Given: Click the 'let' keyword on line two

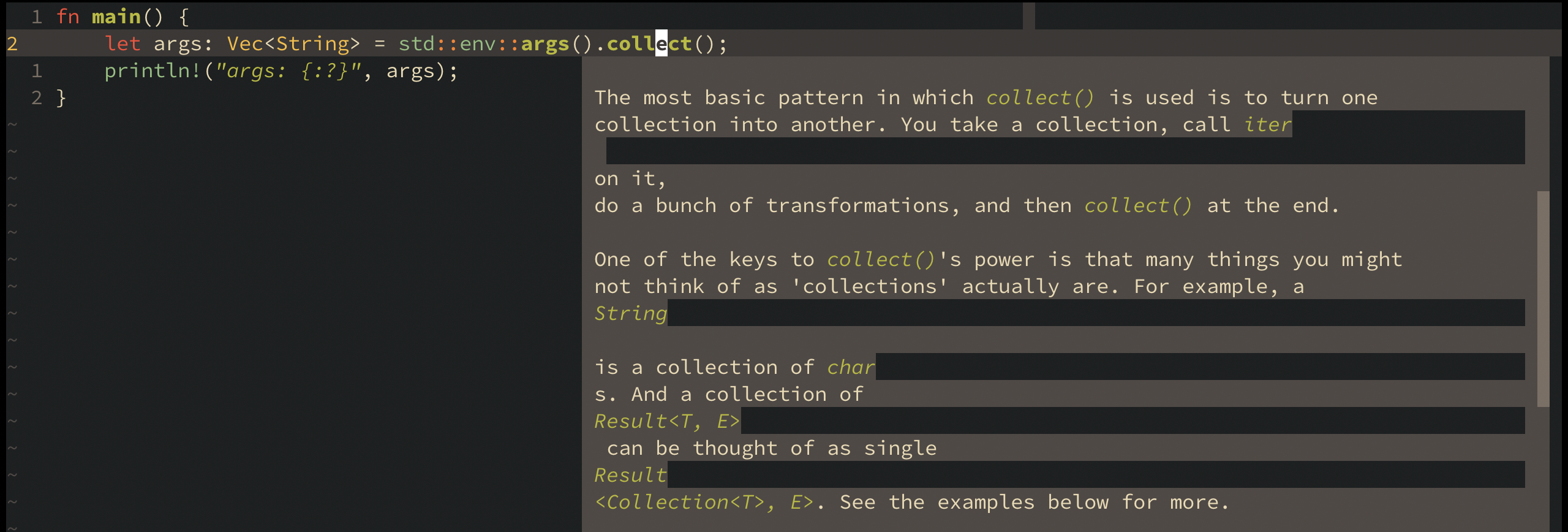Looking at the screenshot, I should tap(123, 44).
